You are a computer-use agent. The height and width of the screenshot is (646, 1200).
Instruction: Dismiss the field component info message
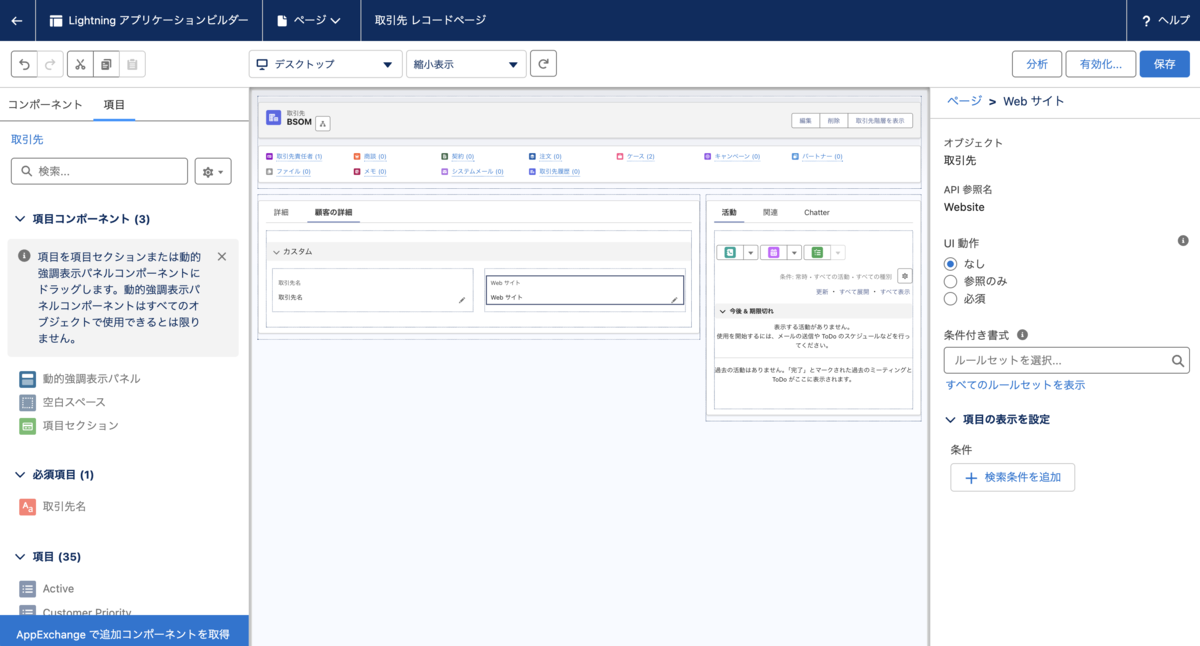click(x=222, y=256)
